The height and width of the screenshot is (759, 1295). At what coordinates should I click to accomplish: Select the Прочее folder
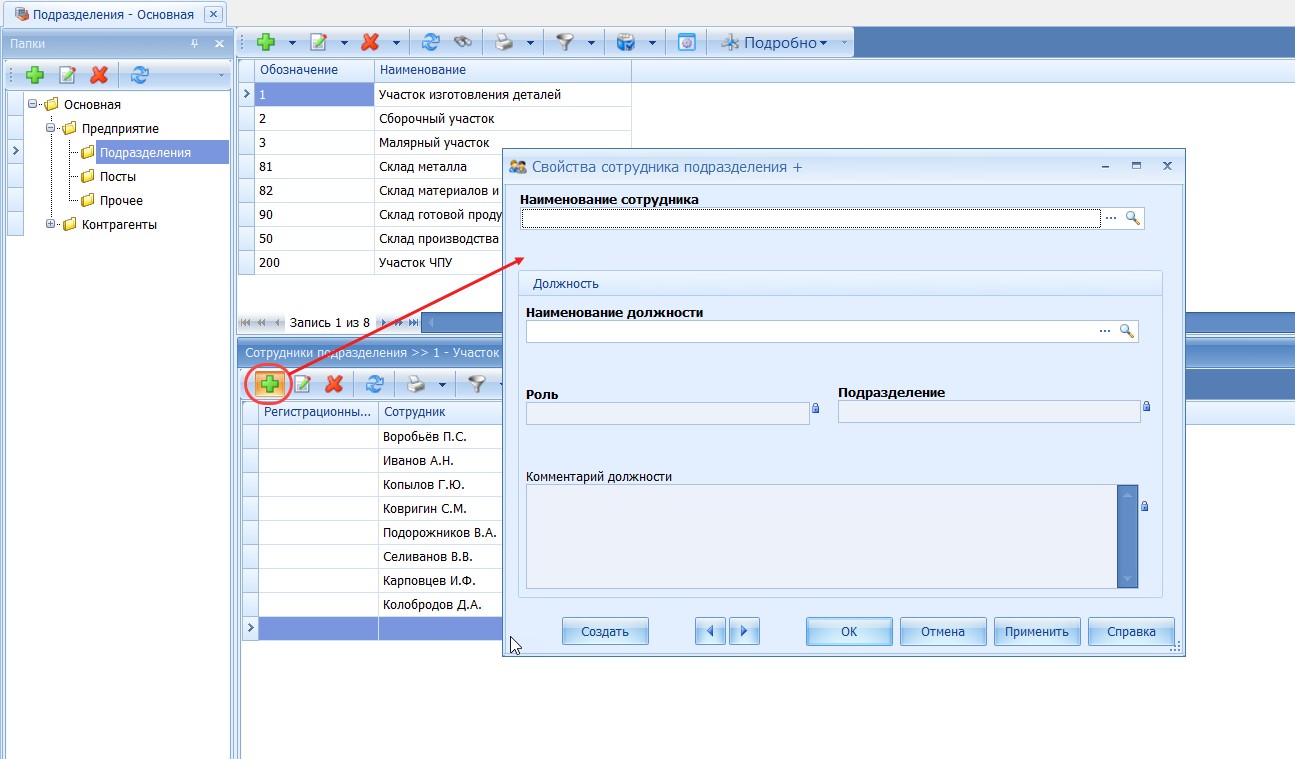121,200
